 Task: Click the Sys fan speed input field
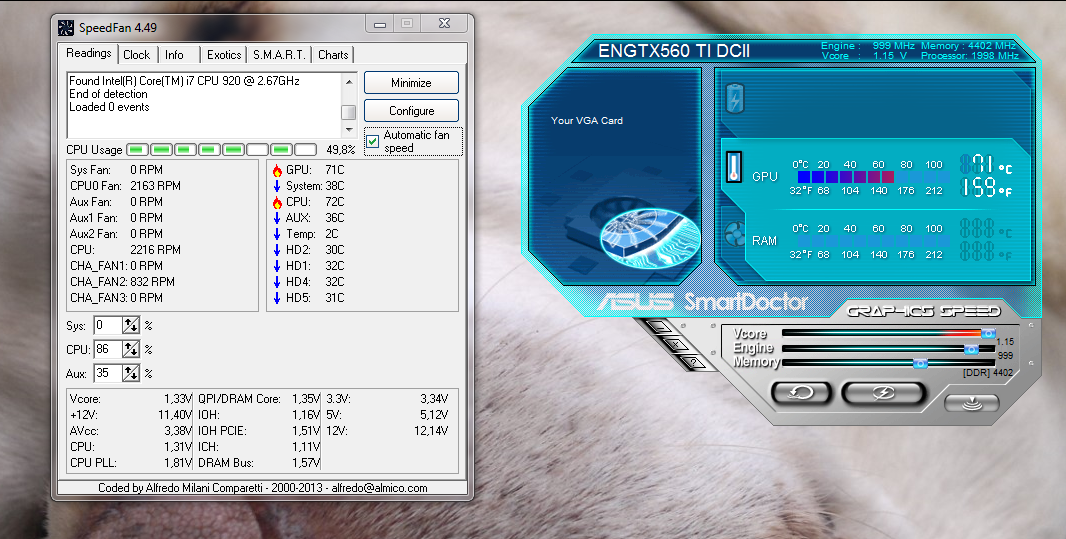coord(107,325)
